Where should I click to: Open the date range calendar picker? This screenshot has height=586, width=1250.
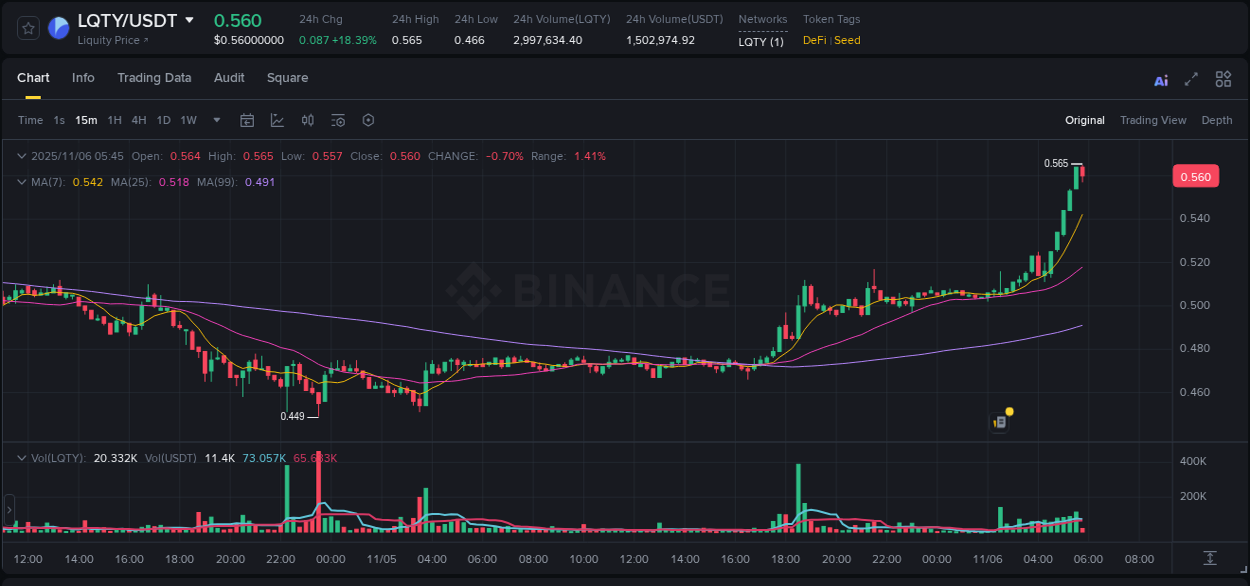point(247,119)
